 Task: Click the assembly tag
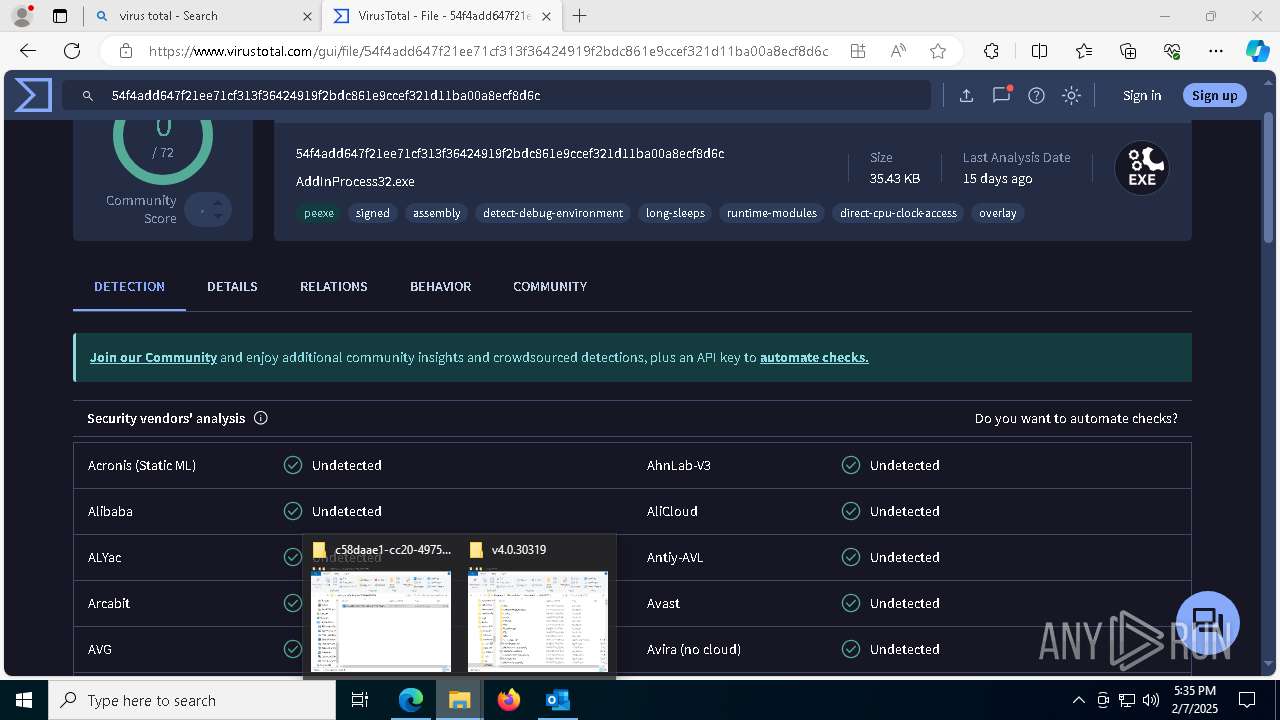pos(437,213)
